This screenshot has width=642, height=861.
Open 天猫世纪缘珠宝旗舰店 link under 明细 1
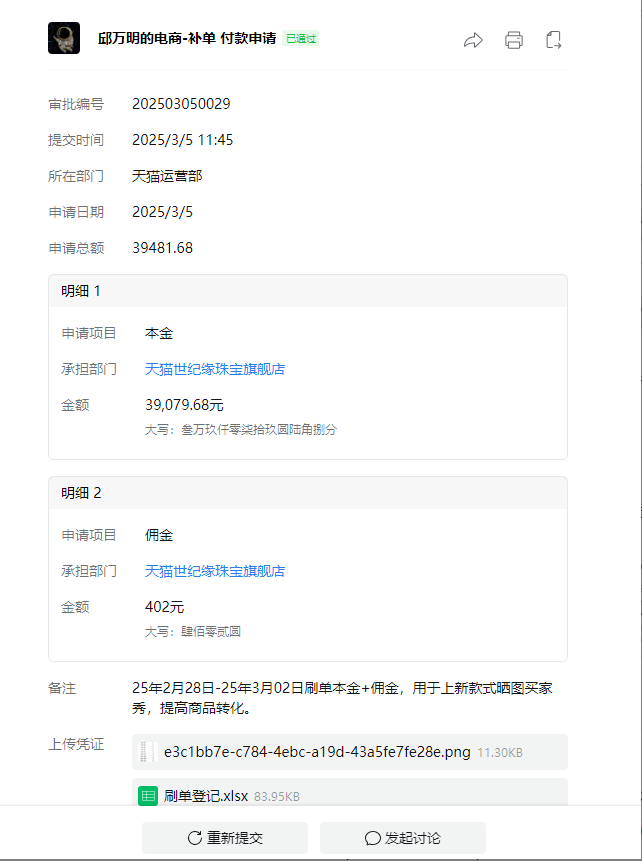pyautogui.click(x=215, y=369)
